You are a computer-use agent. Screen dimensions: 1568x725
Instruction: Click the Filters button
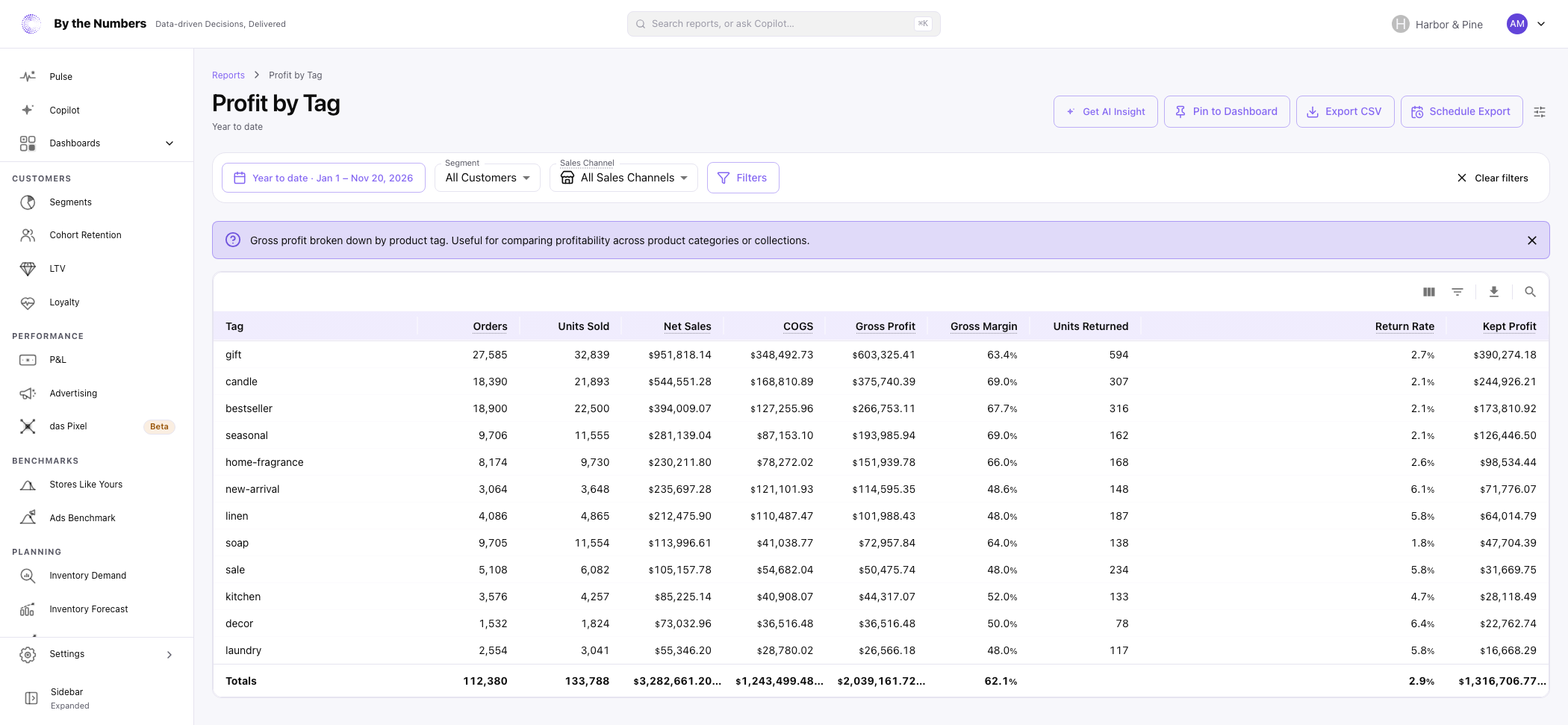[x=743, y=178]
